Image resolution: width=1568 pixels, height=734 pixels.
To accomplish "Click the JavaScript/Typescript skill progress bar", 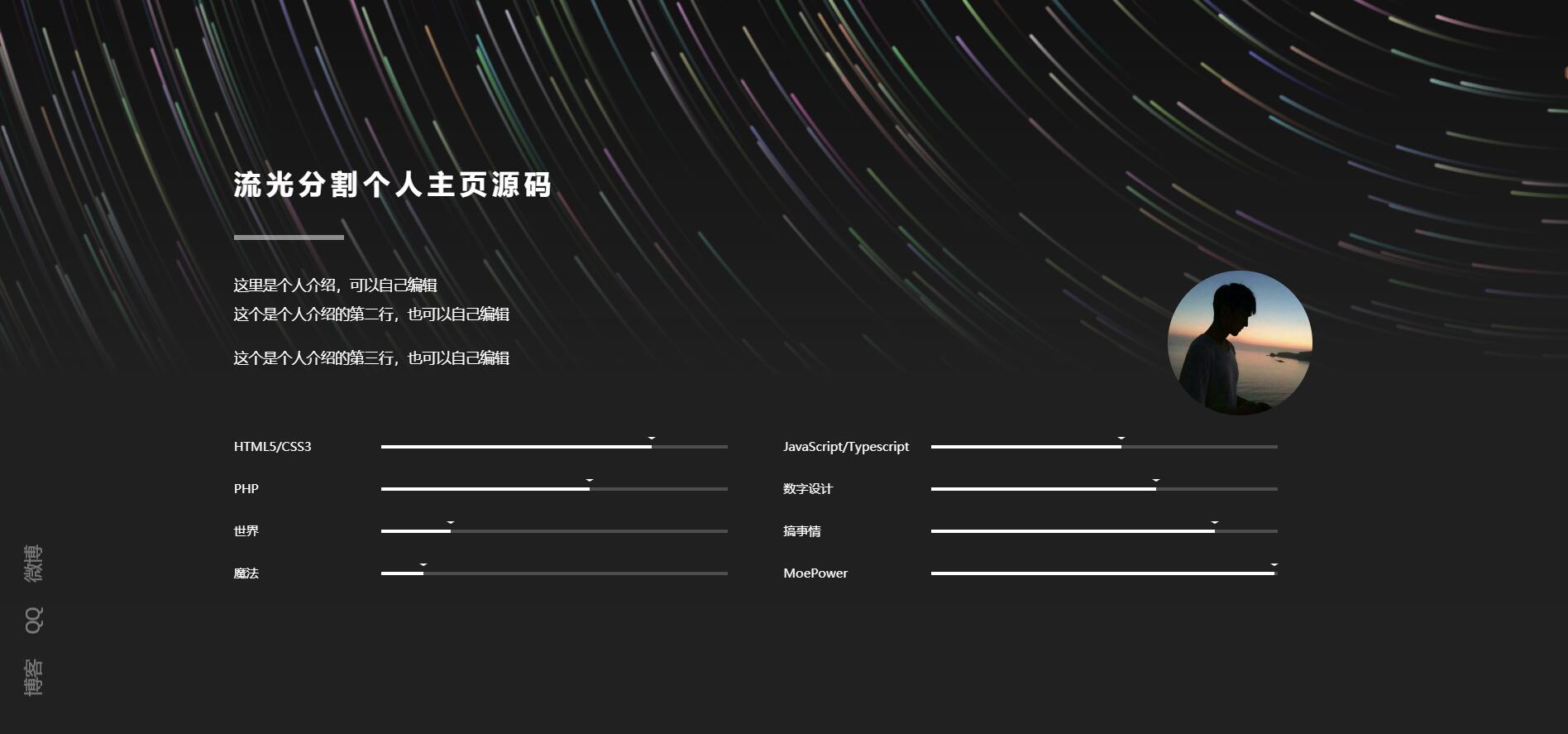I will [1104, 447].
